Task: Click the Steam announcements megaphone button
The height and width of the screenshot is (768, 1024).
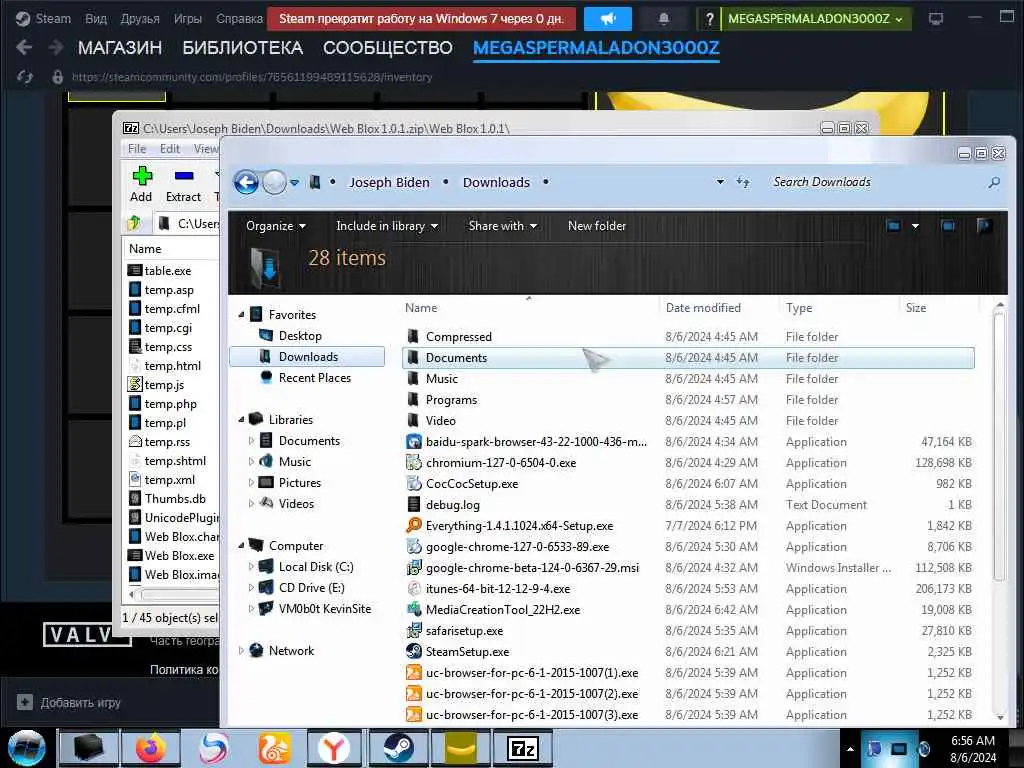Action: point(607,18)
